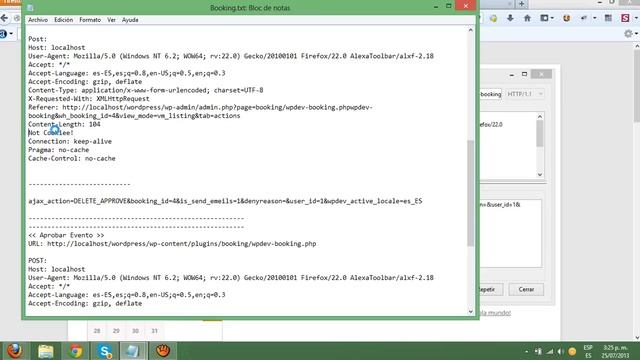Click the Repetir button in the dialog
Viewport: 640px width, 360px height.
(x=491, y=289)
